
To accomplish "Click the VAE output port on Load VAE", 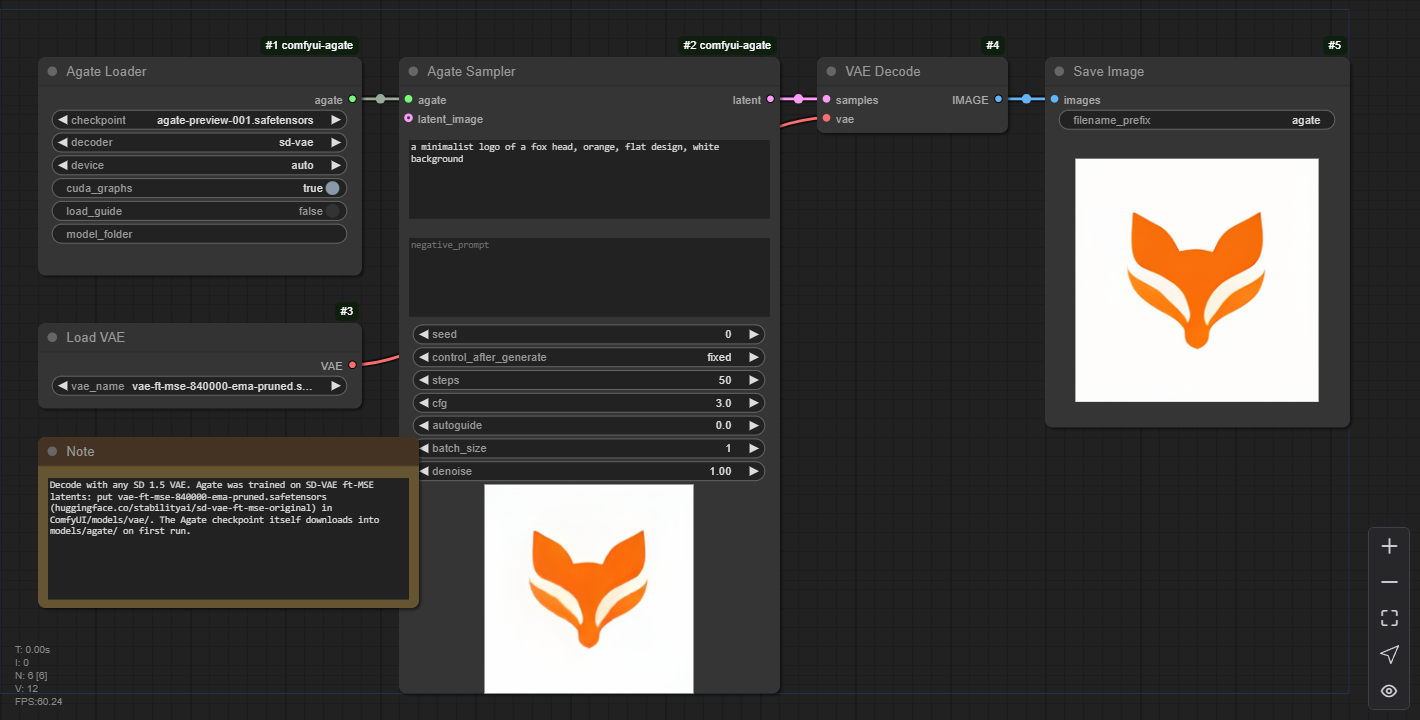I will (x=352, y=365).
